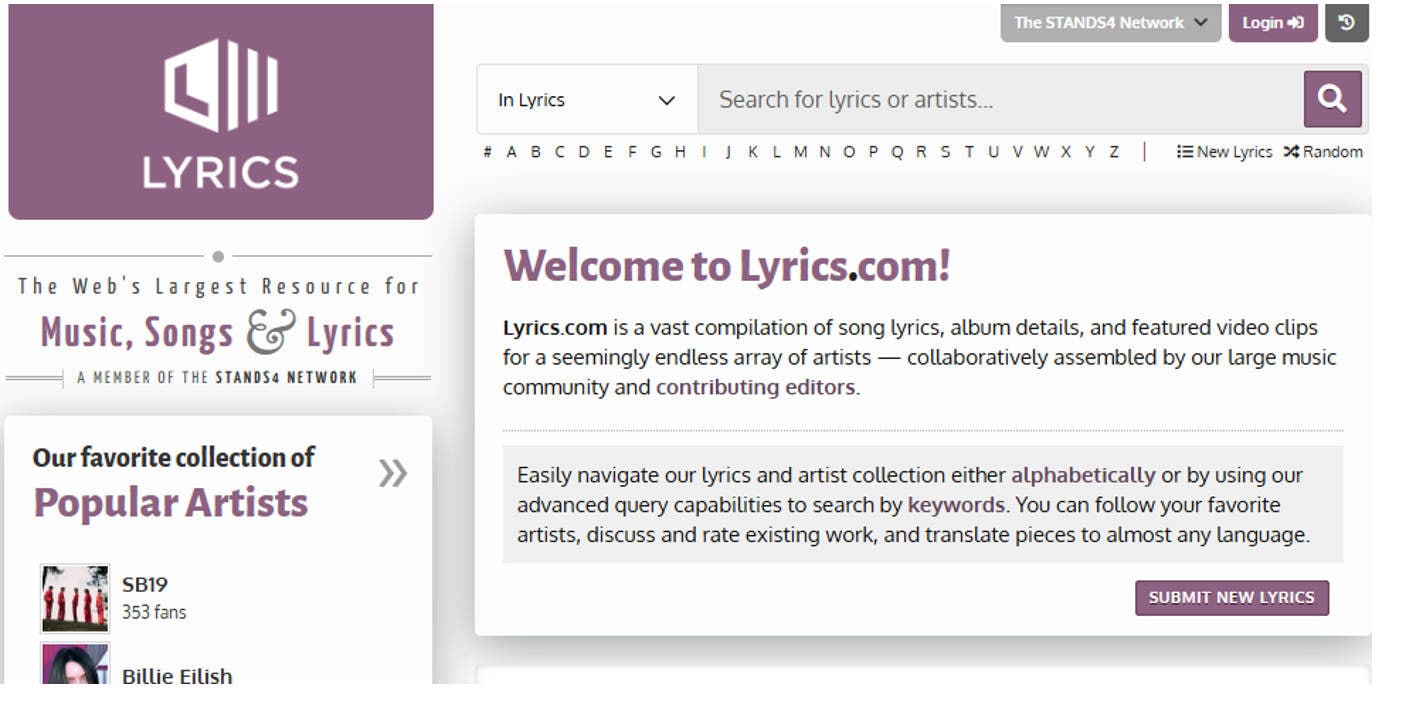Image resolution: width=1410 pixels, height=702 pixels.
Task: Browse lyrics under letter U
Action: (x=993, y=152)
